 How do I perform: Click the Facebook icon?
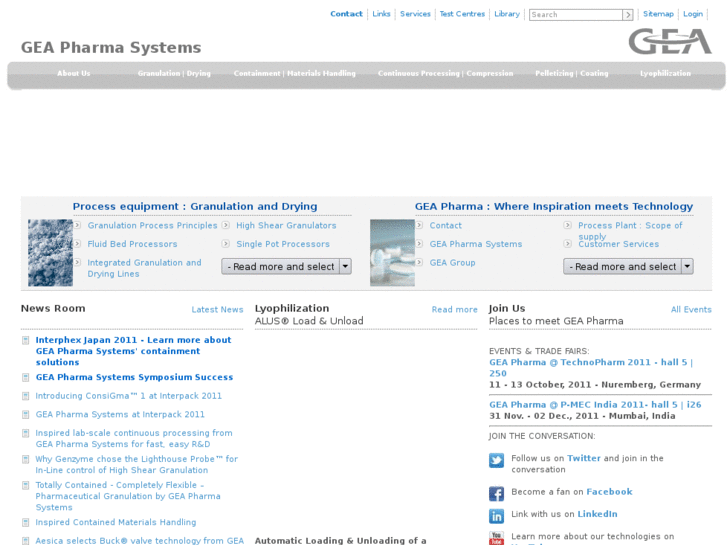coord(496,493)
